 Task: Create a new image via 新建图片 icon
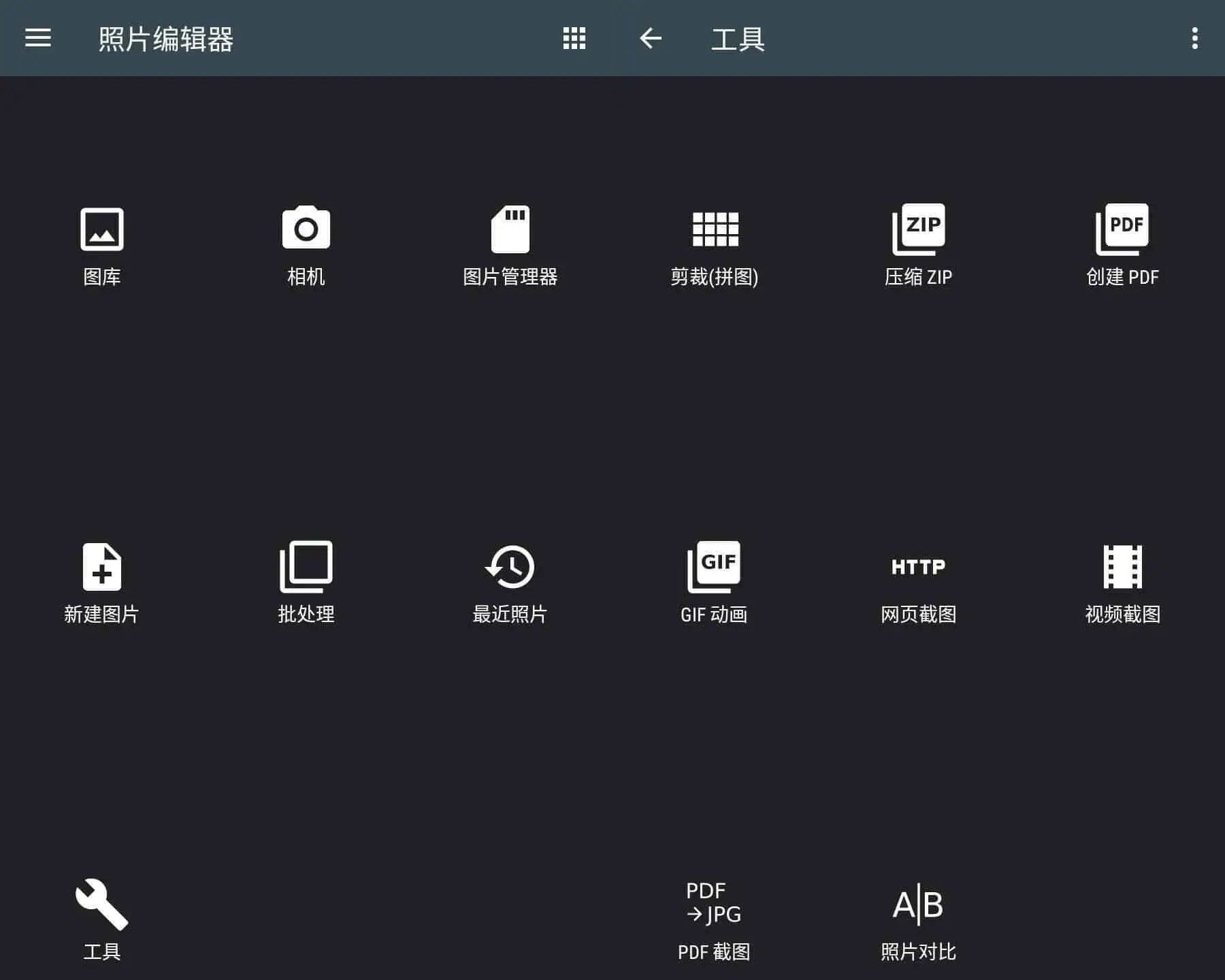click(102, 566)
